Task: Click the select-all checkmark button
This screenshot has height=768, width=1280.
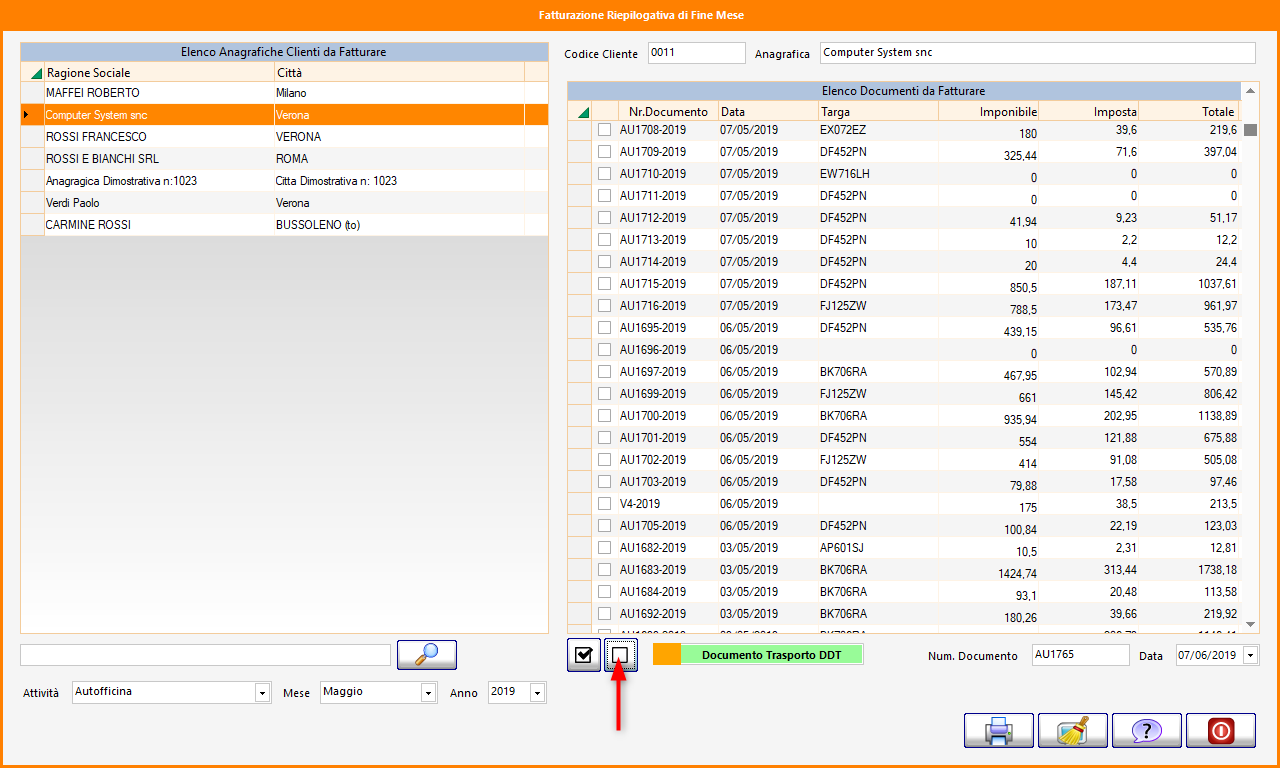Action: [x=584, y=655]
